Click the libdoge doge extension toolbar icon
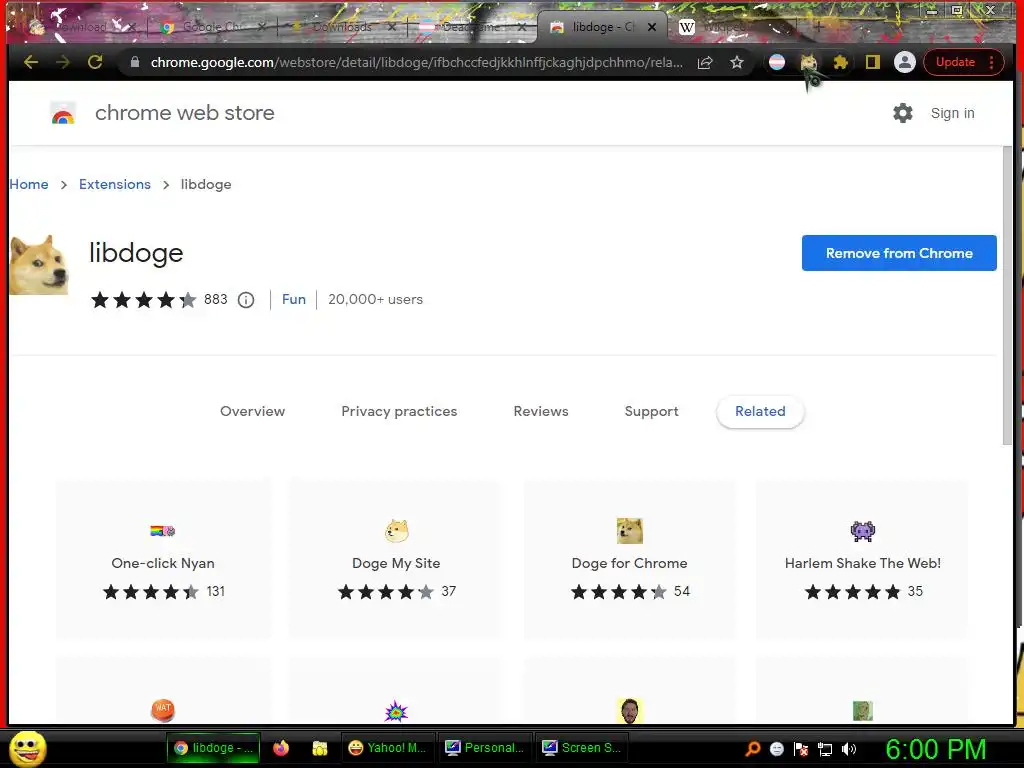This screenshot has width=1024, height=768. pos(808,62)
